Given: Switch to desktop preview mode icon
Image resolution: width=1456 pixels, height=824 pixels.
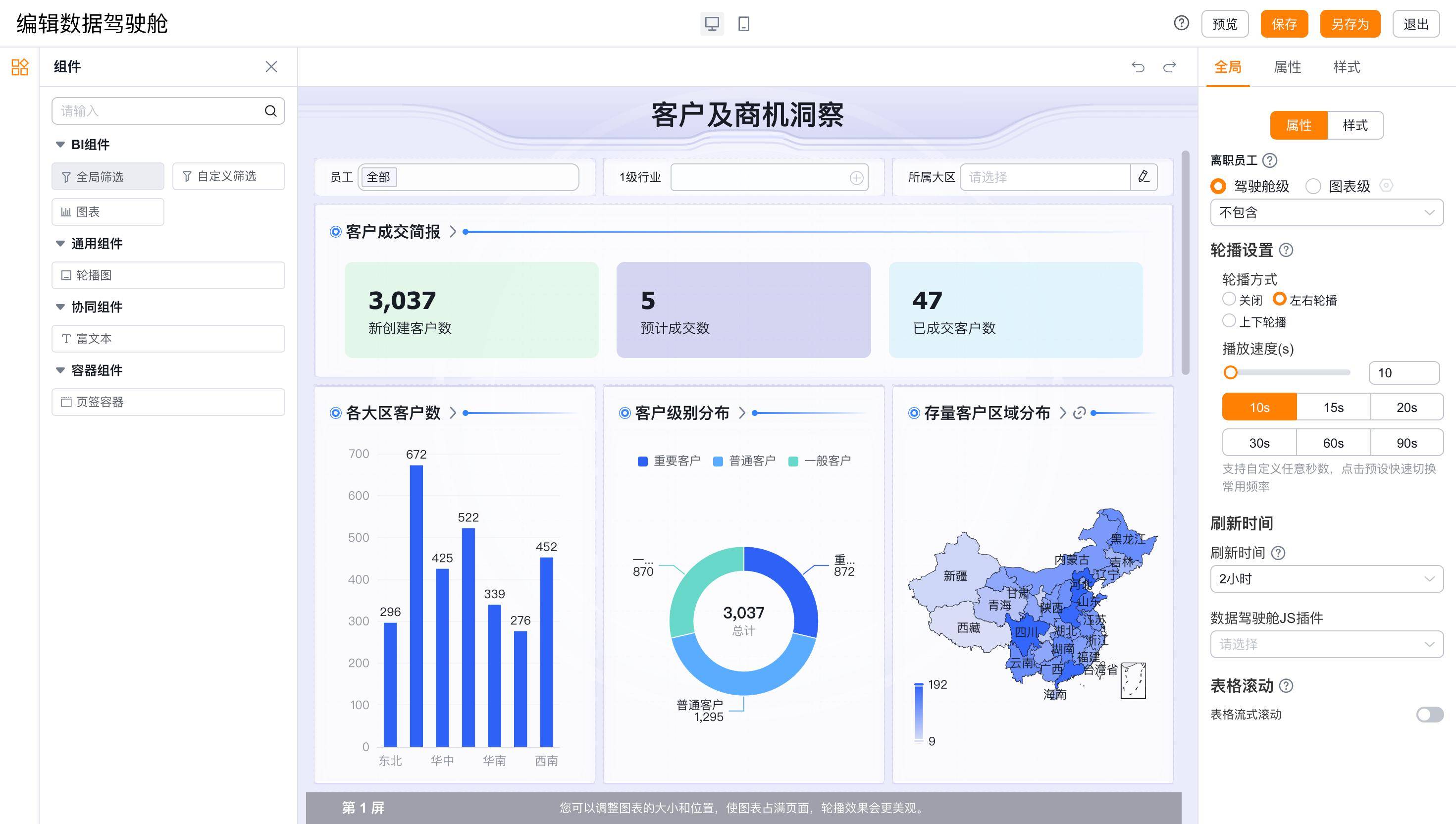Looking at the screenshot, I should [x=712, y=24].
